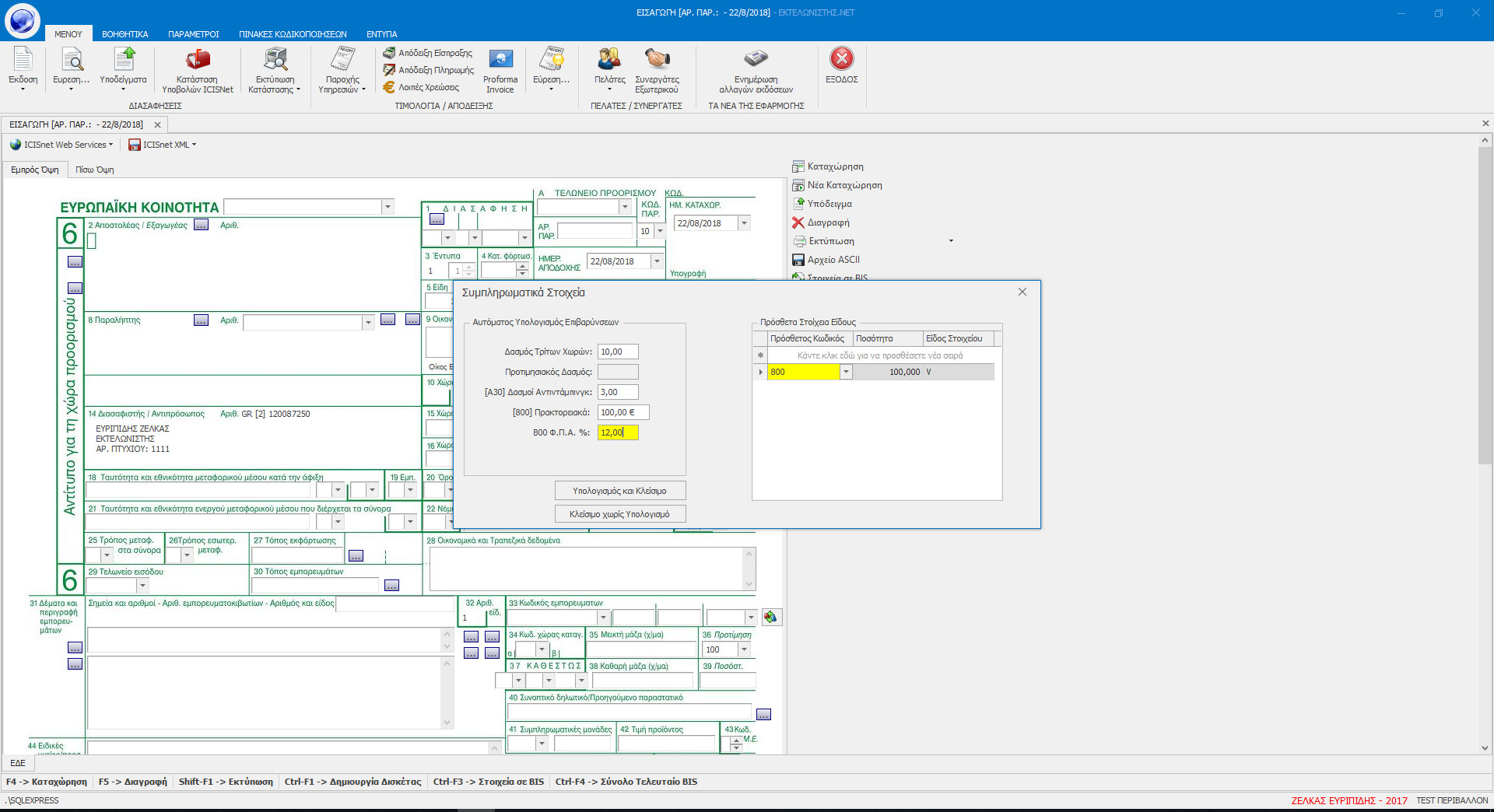Click the red ΕΞΟΔΟΣ exit icon
Screen dimensions: 1494x812
coord(841,59)
